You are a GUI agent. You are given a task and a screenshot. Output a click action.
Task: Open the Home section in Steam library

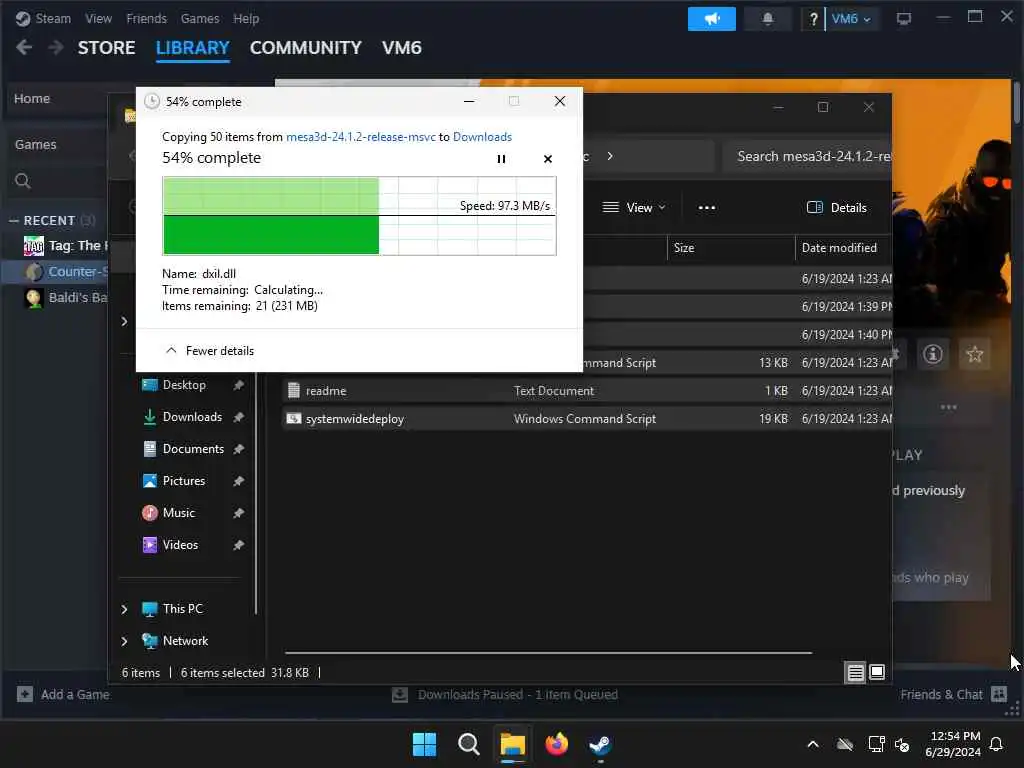tap(32, 99)
